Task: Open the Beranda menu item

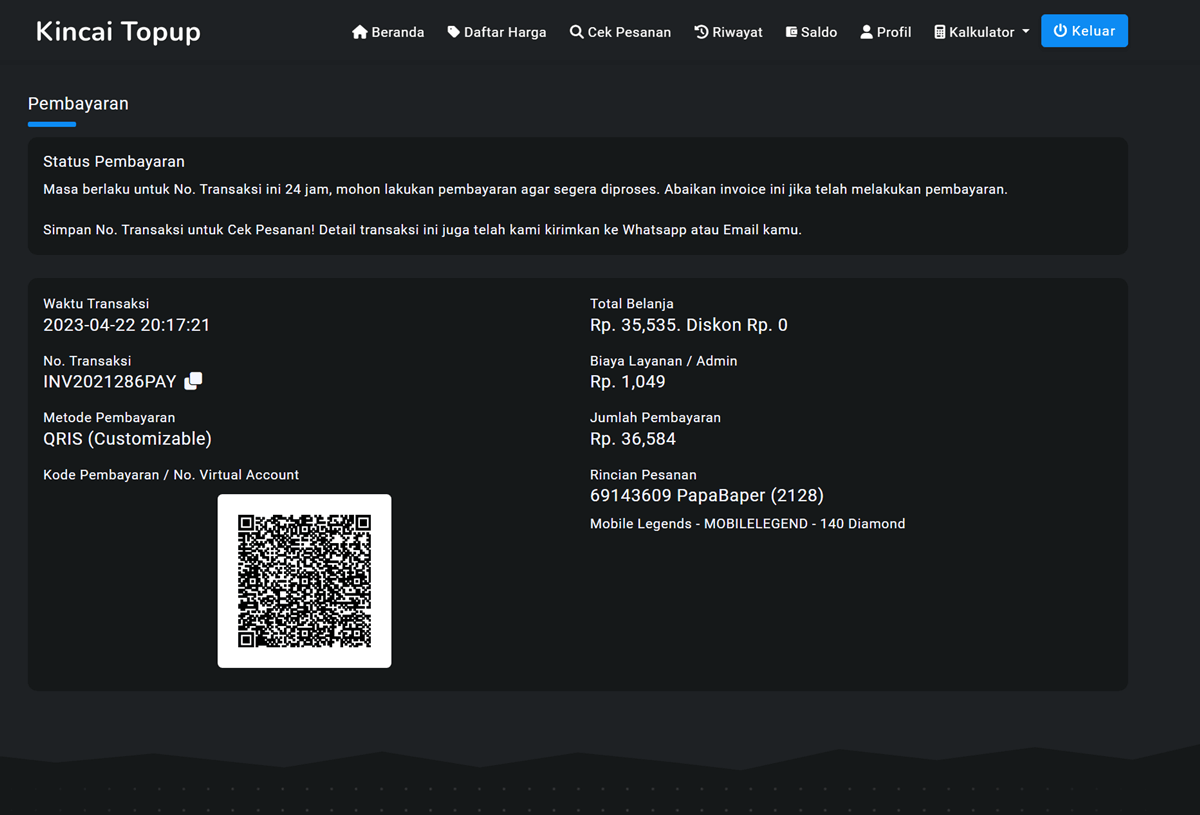Action: 388,32
